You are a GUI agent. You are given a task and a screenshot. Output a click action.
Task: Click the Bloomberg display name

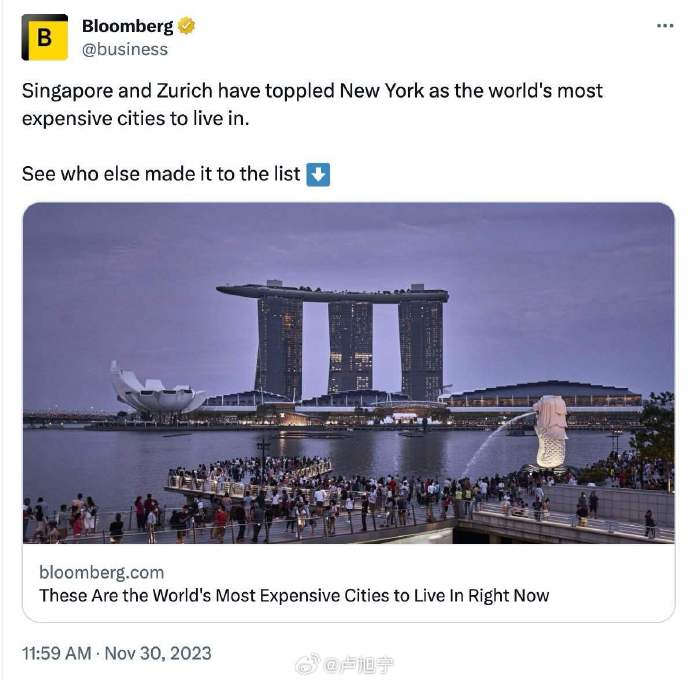click(128, 26)
